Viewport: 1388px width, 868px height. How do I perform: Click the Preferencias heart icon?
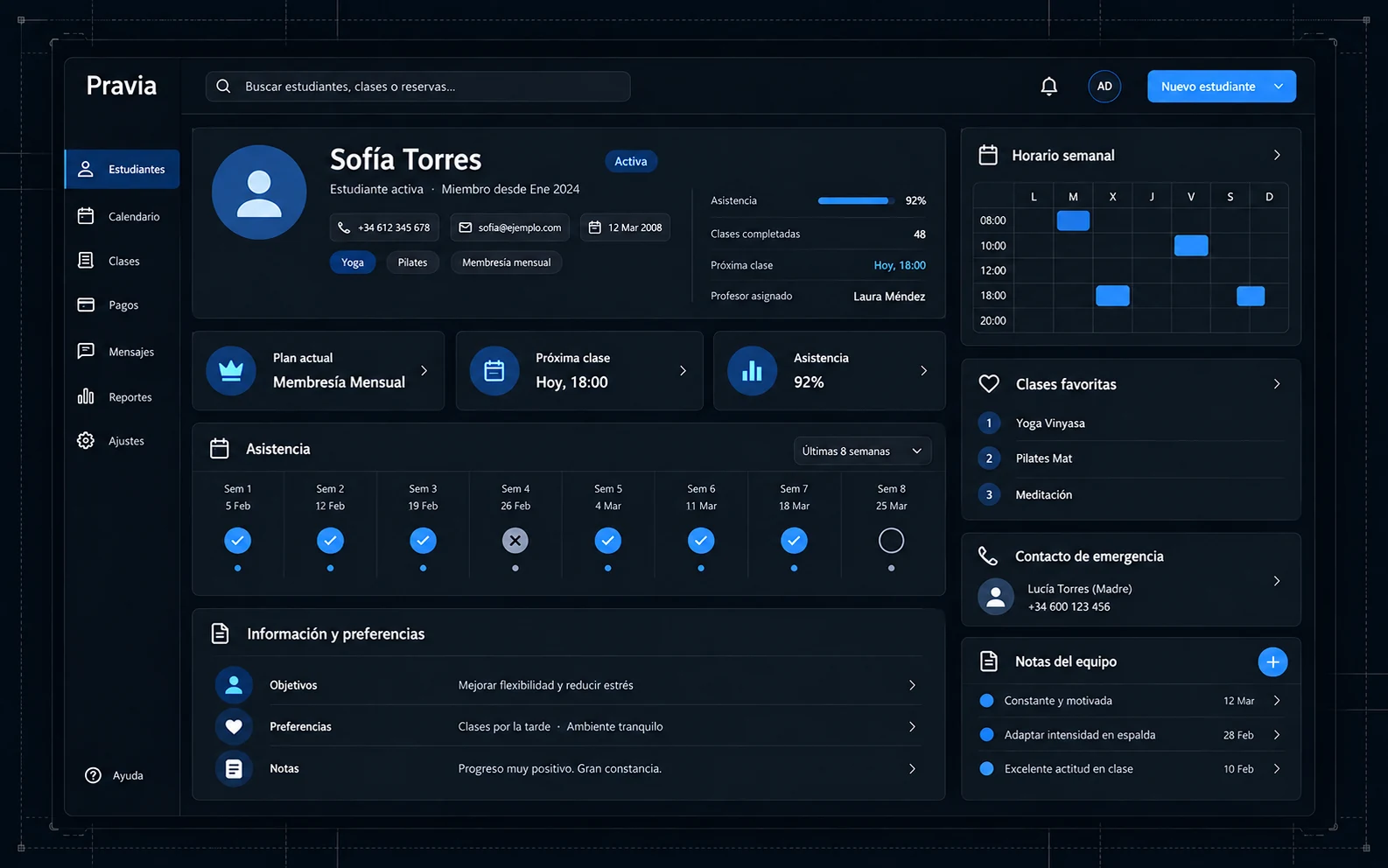234,726
